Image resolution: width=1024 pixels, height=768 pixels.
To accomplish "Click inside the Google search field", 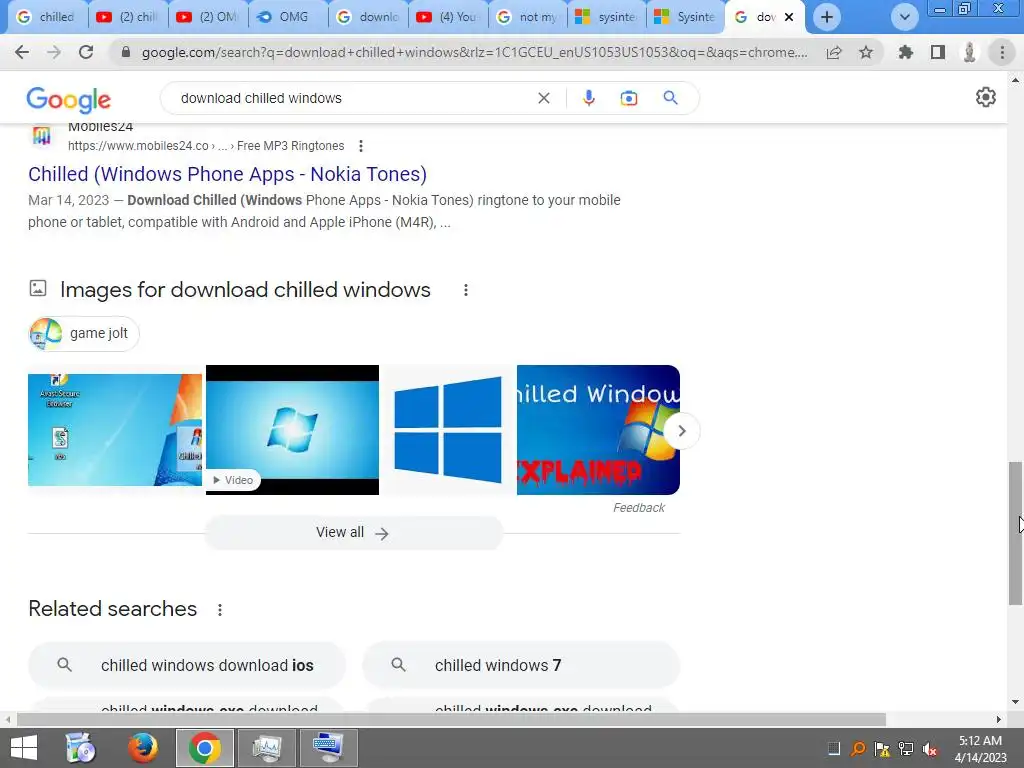I will click(x=353, y=98).
